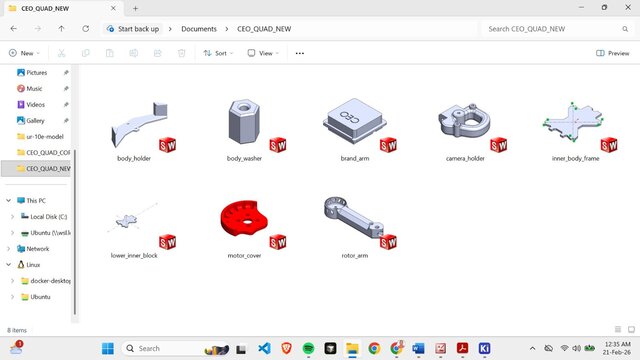Go back to the previous folder
This screenshot has height=360, width=640.
[13, 29]
